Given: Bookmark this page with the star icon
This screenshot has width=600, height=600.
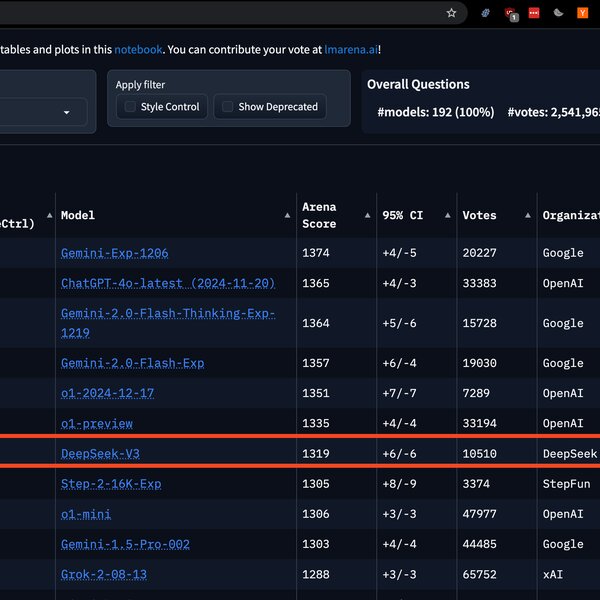Looking at the screenshot, I should pyautogui.click(x=451, y=13).
